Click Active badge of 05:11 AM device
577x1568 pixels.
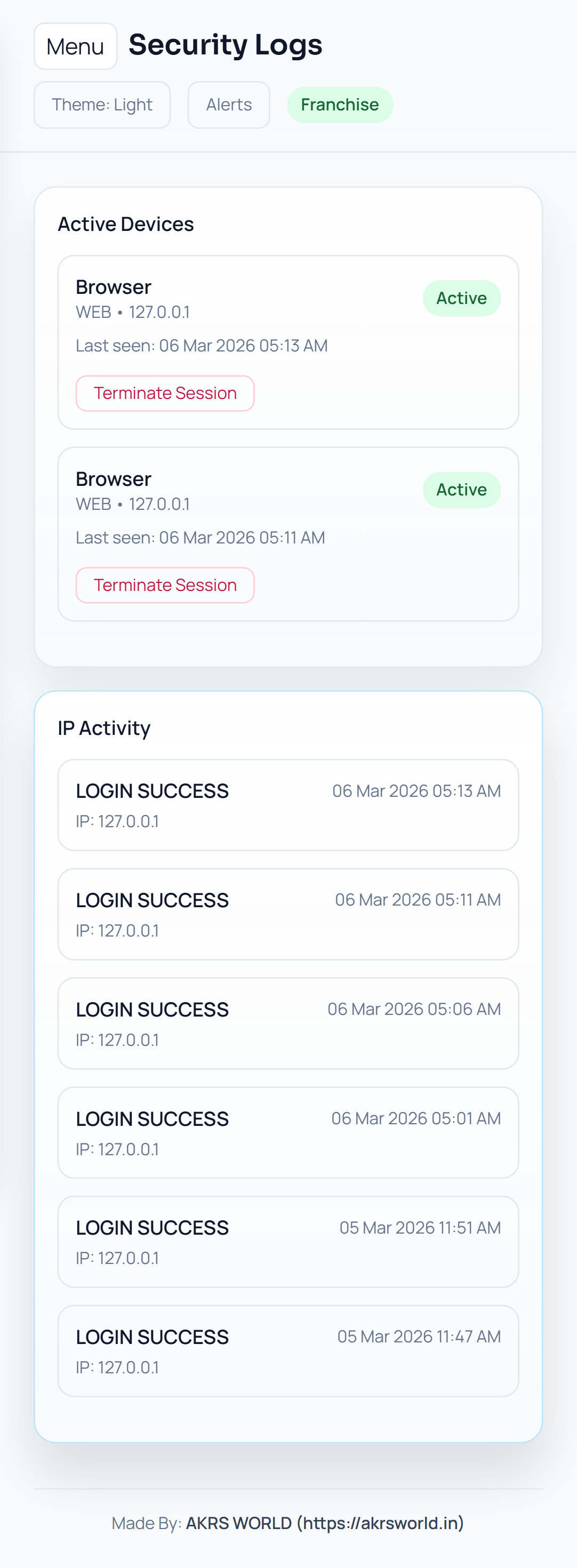point(461,490)
